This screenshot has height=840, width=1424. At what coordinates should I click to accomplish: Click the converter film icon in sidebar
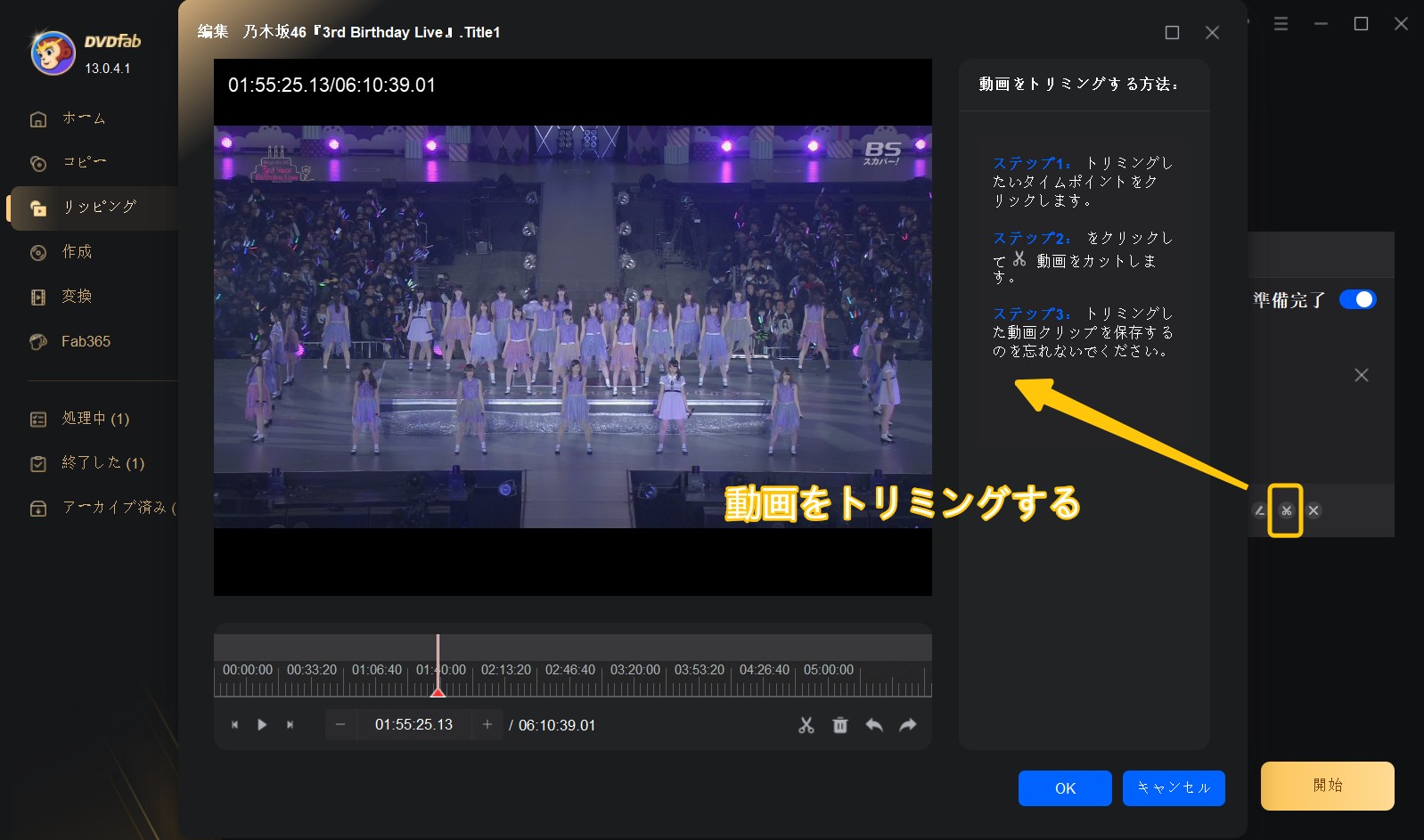click(38, 298)
